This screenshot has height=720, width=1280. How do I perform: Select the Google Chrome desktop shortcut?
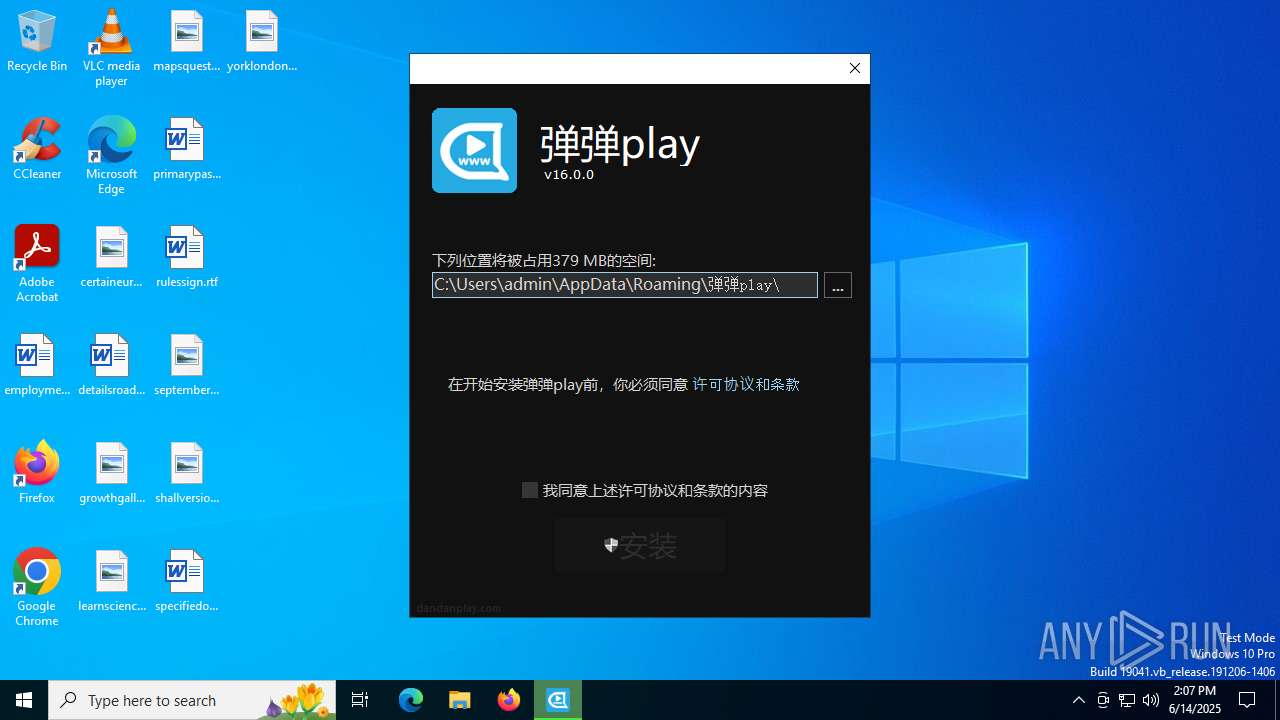[x=37, y=588]
